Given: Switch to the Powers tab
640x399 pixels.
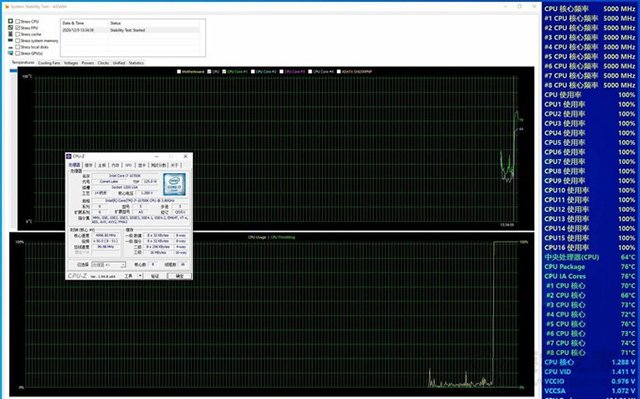Looking at the screenshot, I should click(88, 63).
